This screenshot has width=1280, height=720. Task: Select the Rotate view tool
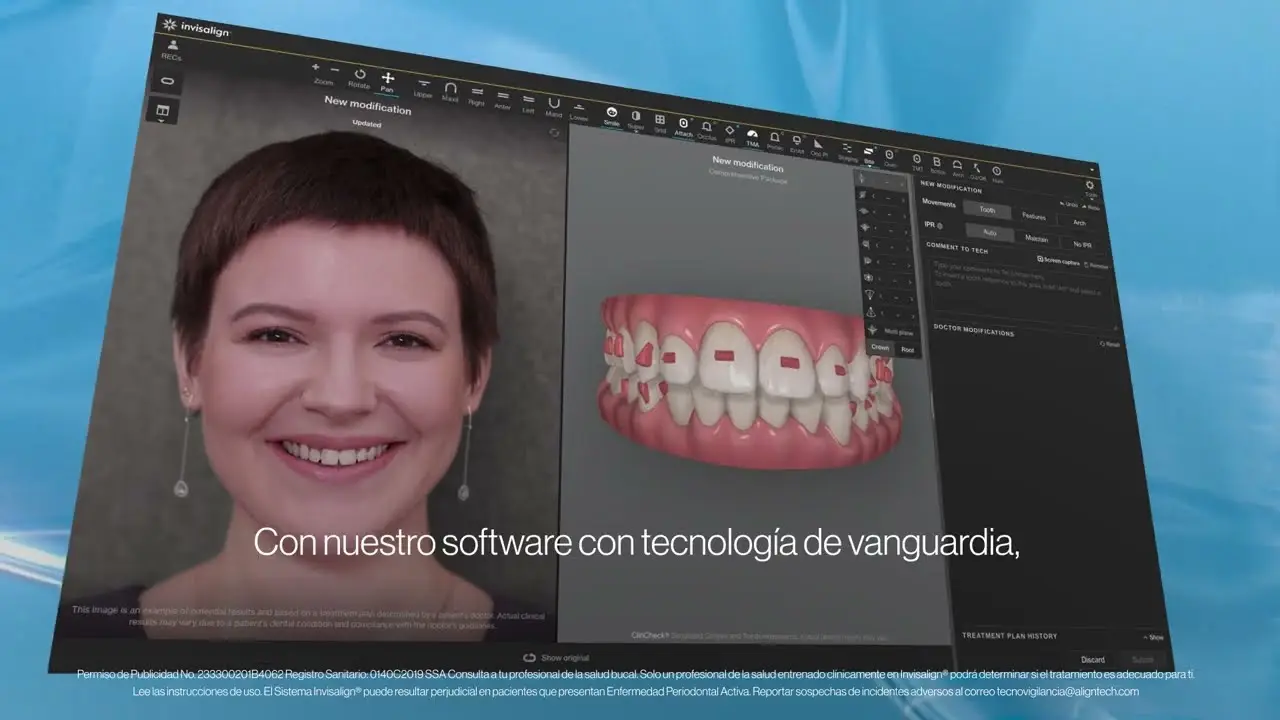(359, 78)
